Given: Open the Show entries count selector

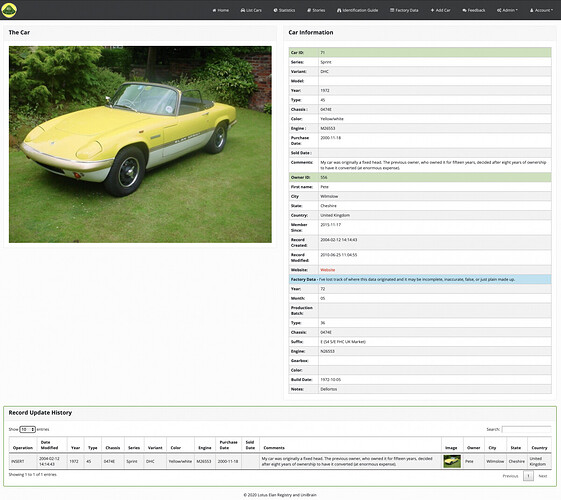Looking at the screenshot, I should (x=28, y=429).
